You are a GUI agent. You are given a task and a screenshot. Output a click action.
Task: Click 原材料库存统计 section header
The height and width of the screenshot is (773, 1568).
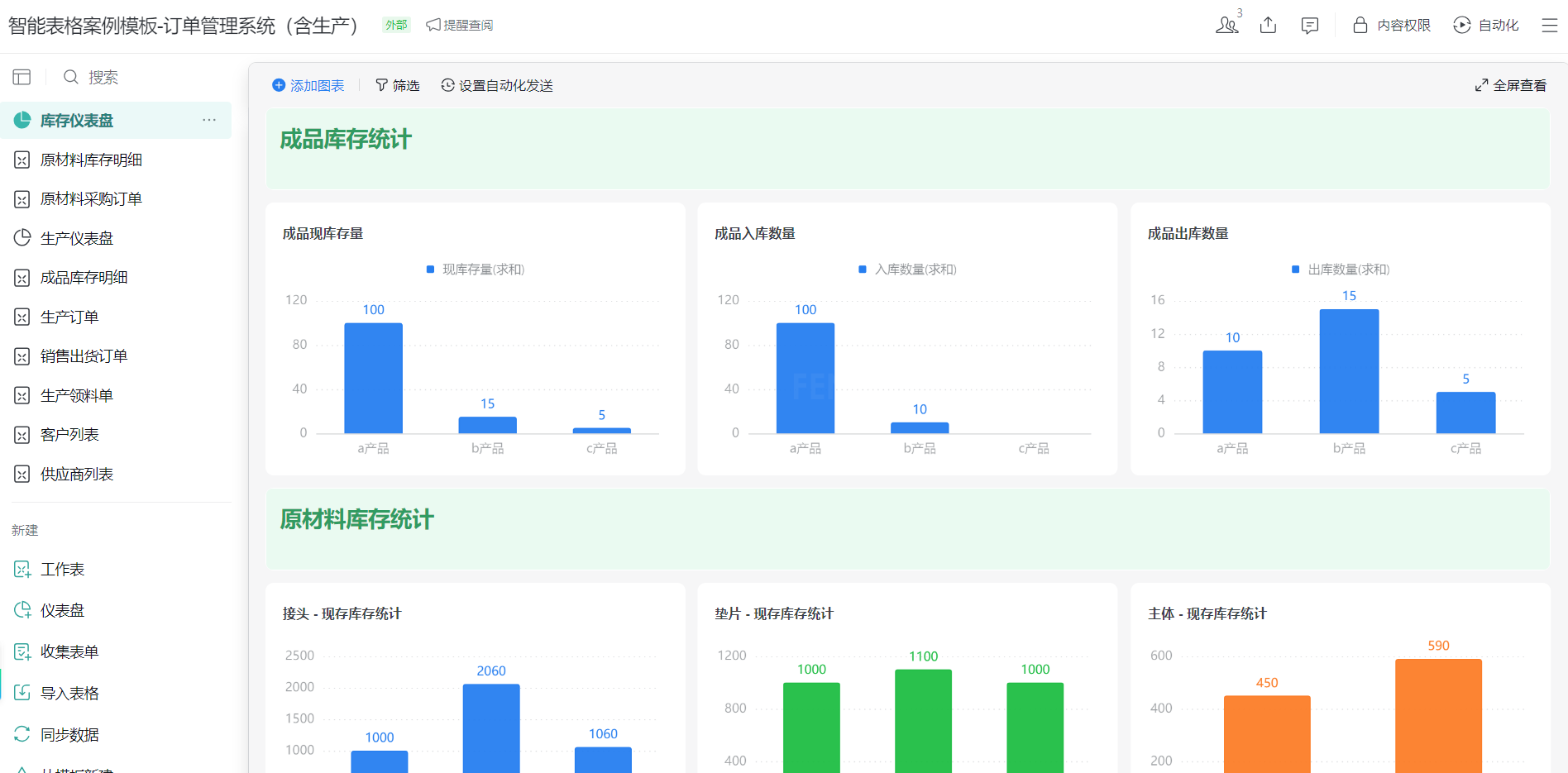356,520
